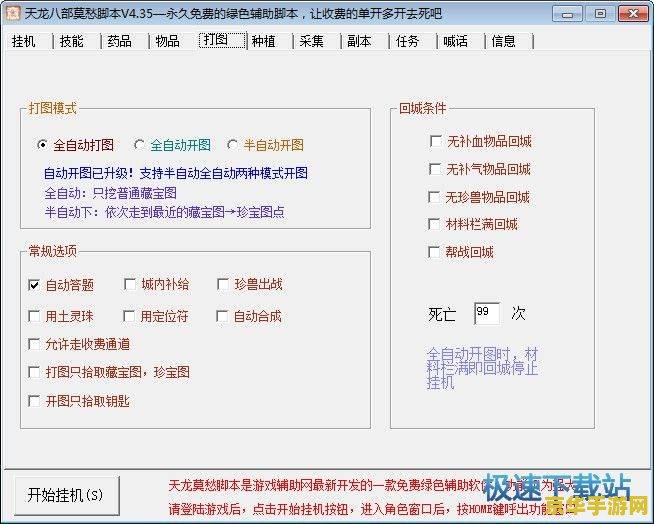
Task: Open the 信息 tab
Action: [503, 41]
